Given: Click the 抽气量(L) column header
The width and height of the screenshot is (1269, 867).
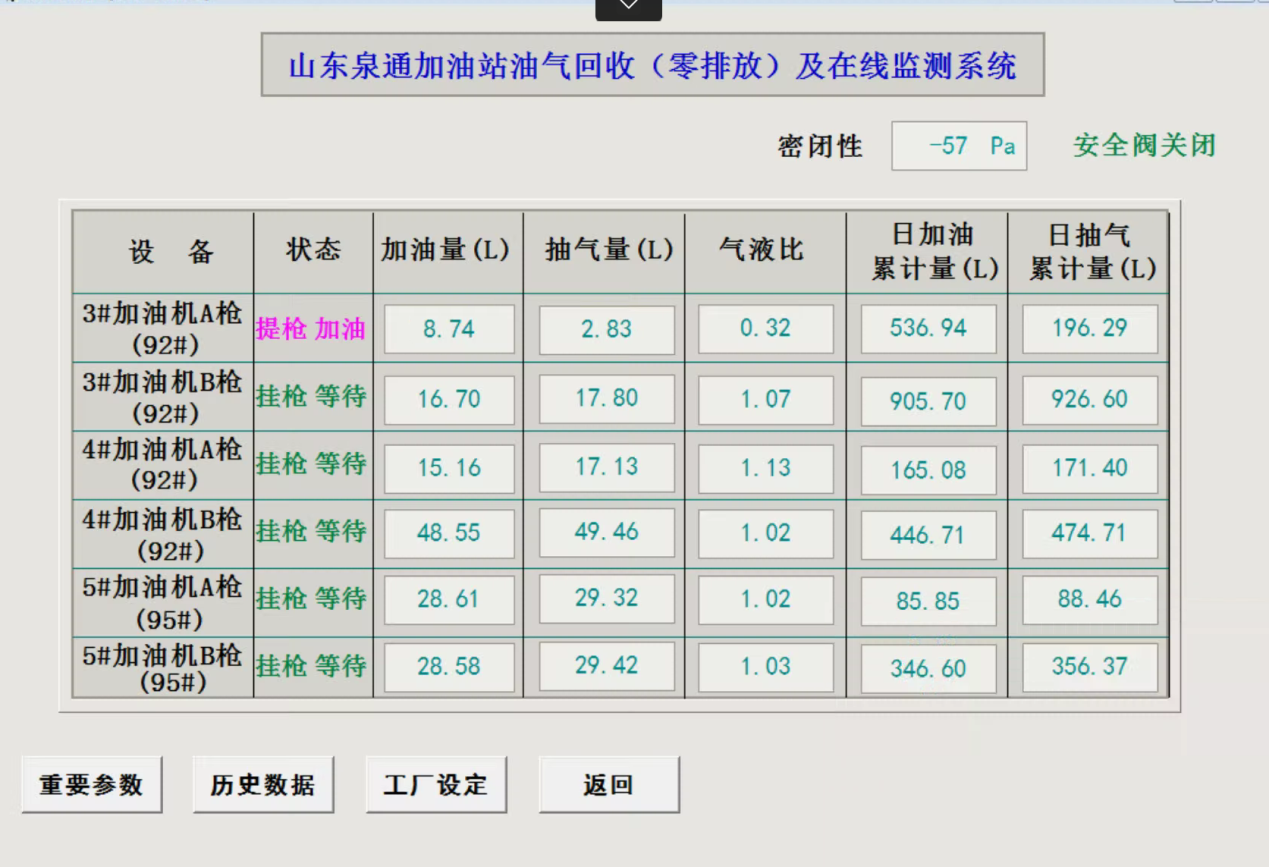Looking at the screenshot, I should pos(604,250).
